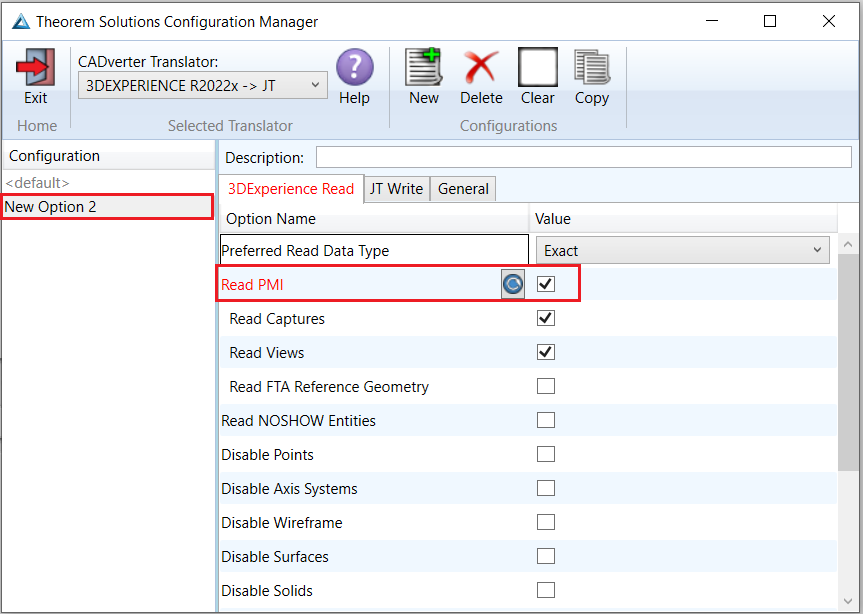Click the Read PMI option label
Viewport: 863px width, 614px height.
[x=252, y=285]
